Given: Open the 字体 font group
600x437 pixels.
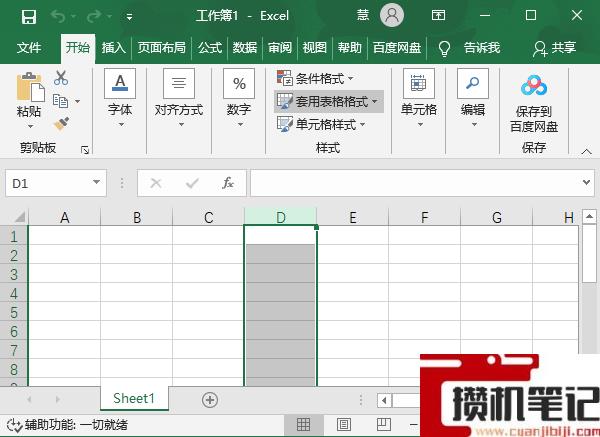Looking at the screenshot, I should (x=120, y=98).
